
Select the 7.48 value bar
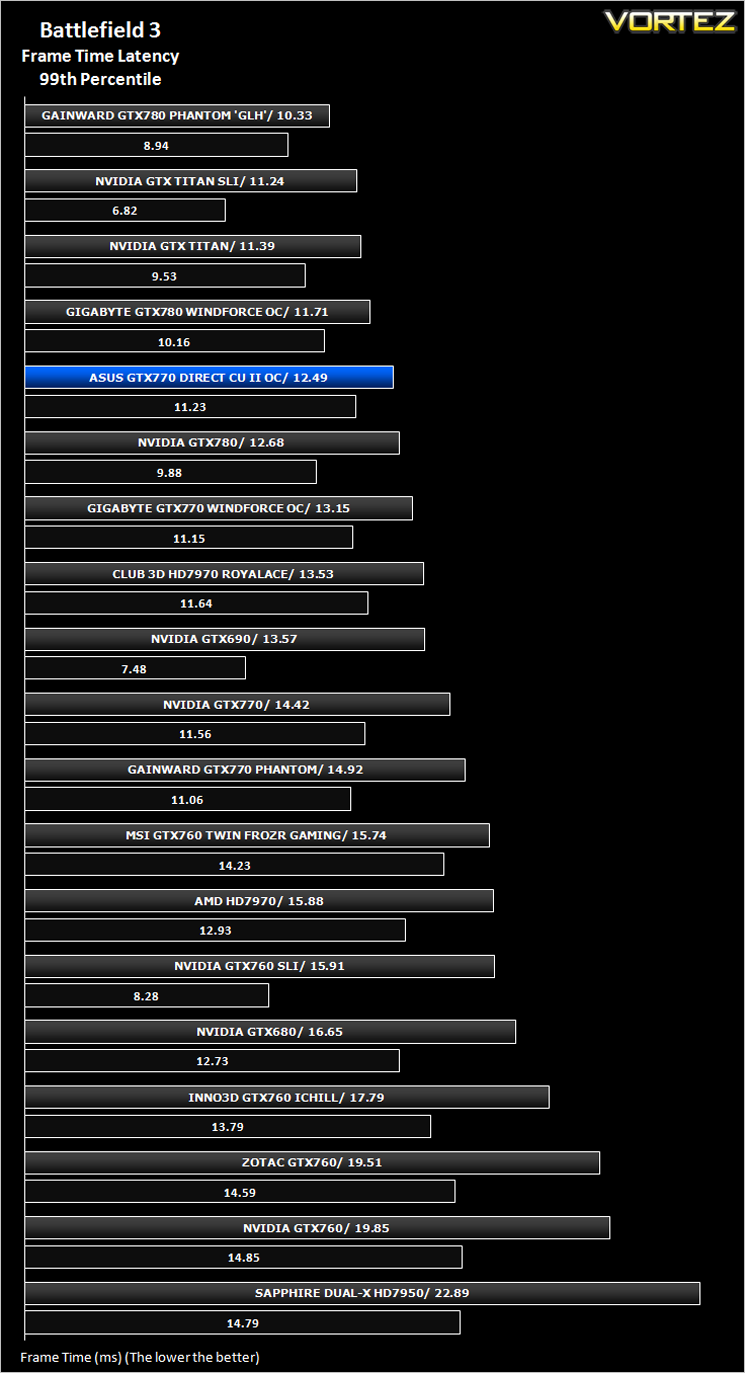135,668
